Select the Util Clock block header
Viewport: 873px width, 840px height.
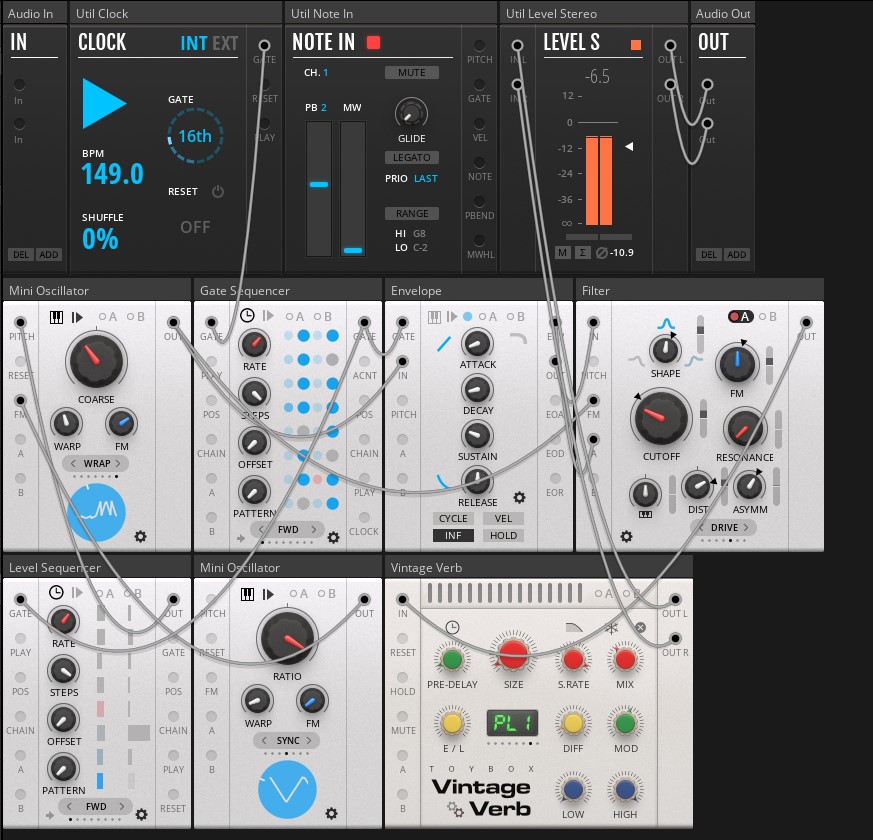[175, 13]
